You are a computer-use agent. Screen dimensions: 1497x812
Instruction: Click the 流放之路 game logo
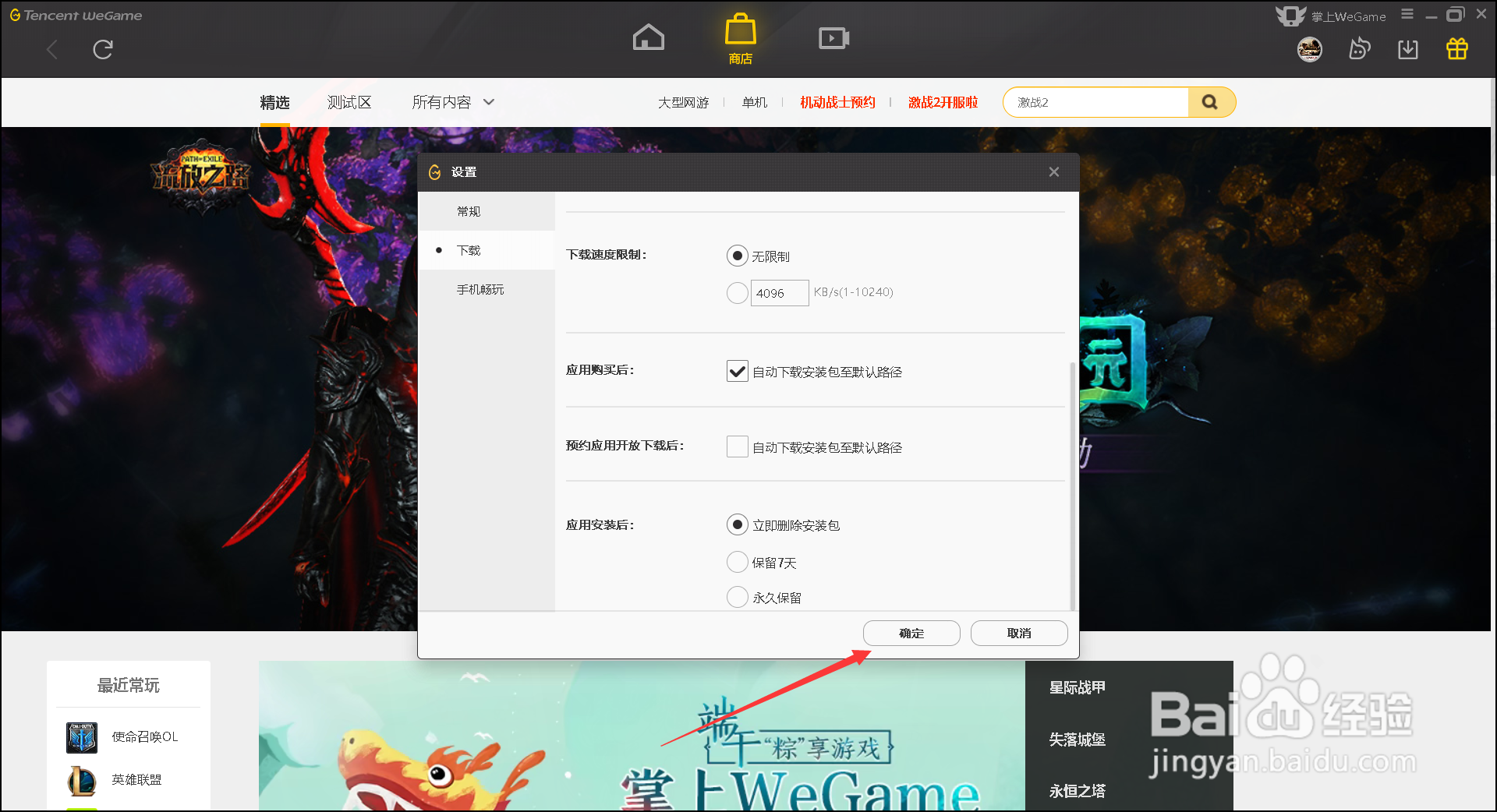[x=200, y=178]
